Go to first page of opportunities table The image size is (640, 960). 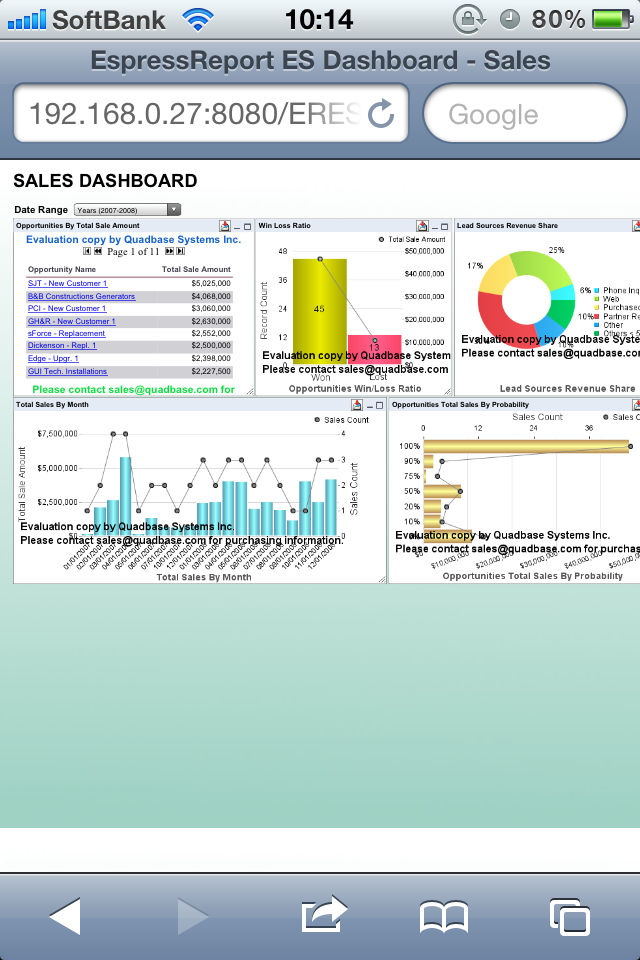pos(87,251)
